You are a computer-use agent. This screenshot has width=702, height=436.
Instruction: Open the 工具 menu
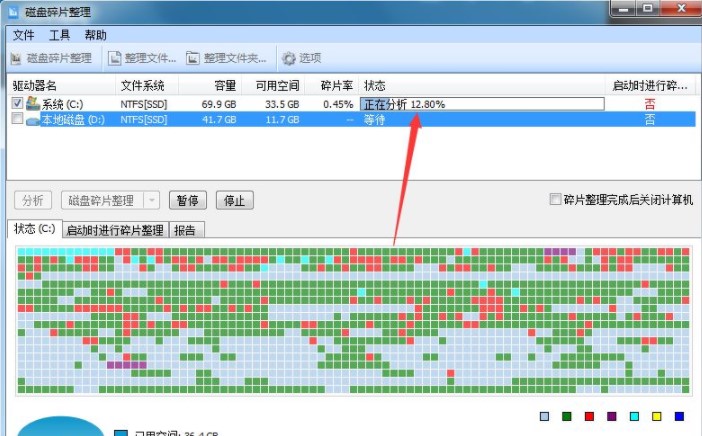(60, 35)
